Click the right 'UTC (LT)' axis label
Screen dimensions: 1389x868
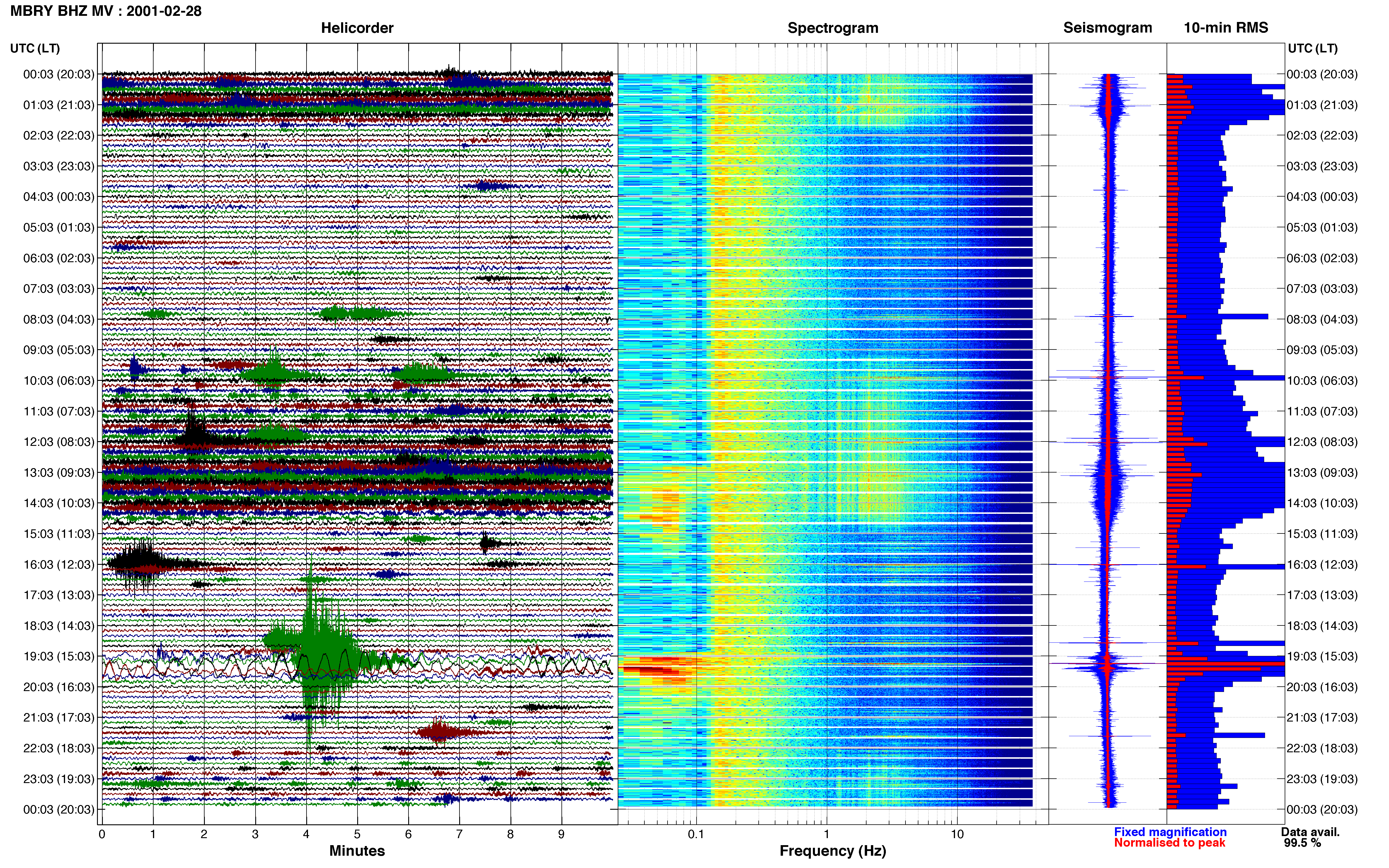coord(1313,48)
